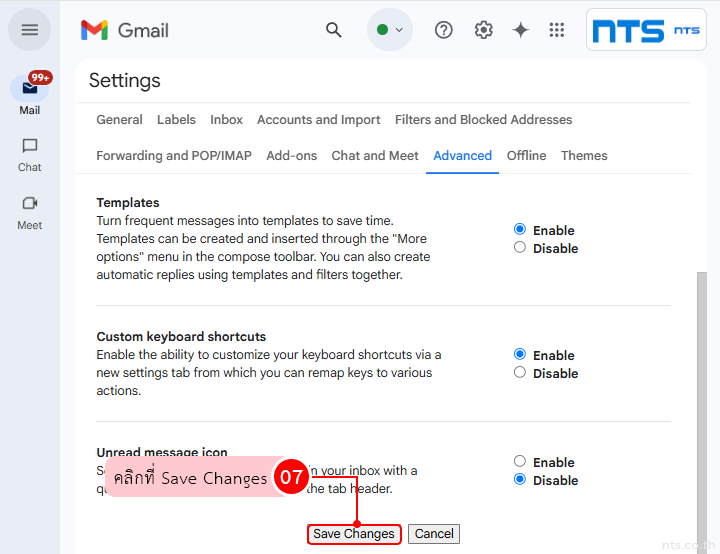
Task: Click the Settings gear icon
Action: 484,30
